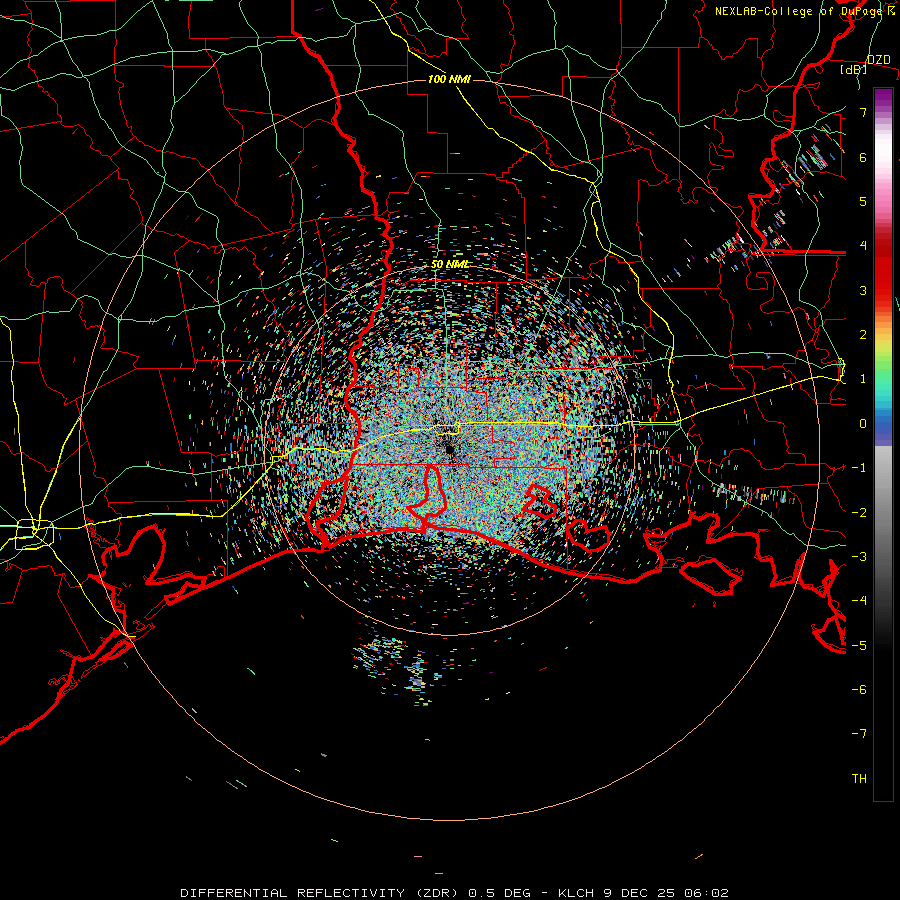The height and width of the screenshot is (900, 900).
Task: Click the differential reflectivity color scale bar
Action: click(x=883, y=444)
